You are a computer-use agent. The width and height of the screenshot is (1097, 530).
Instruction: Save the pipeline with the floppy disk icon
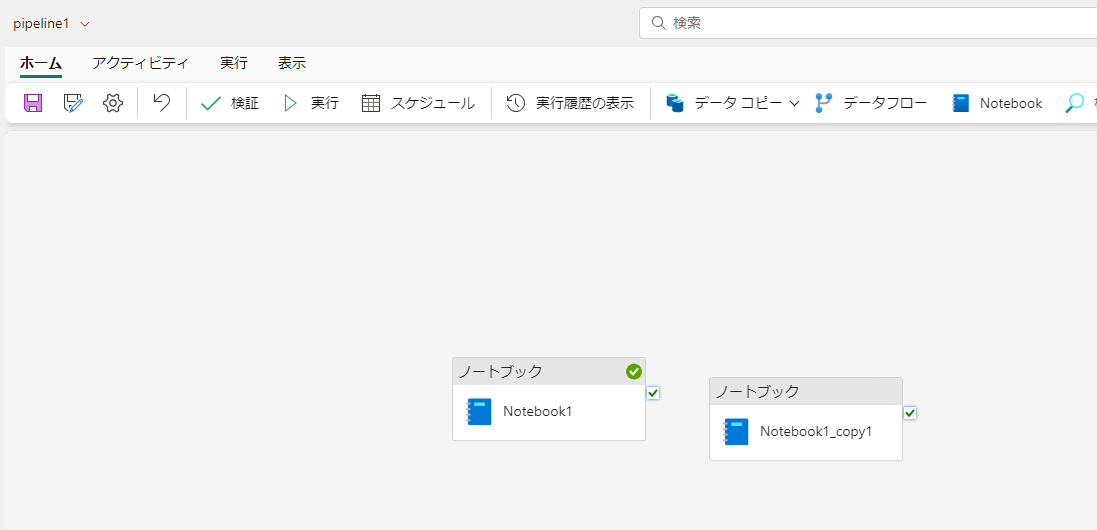(x=33, y=103)
